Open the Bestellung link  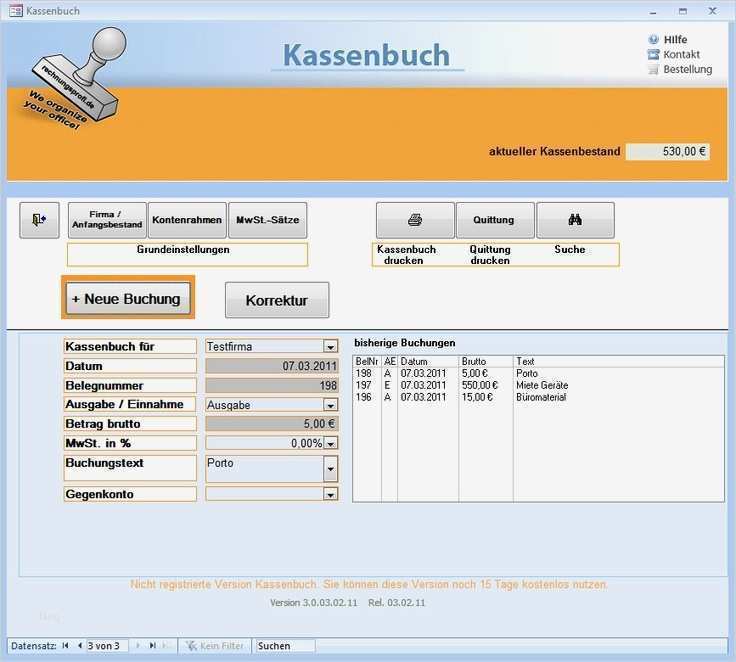coord(688,69)
